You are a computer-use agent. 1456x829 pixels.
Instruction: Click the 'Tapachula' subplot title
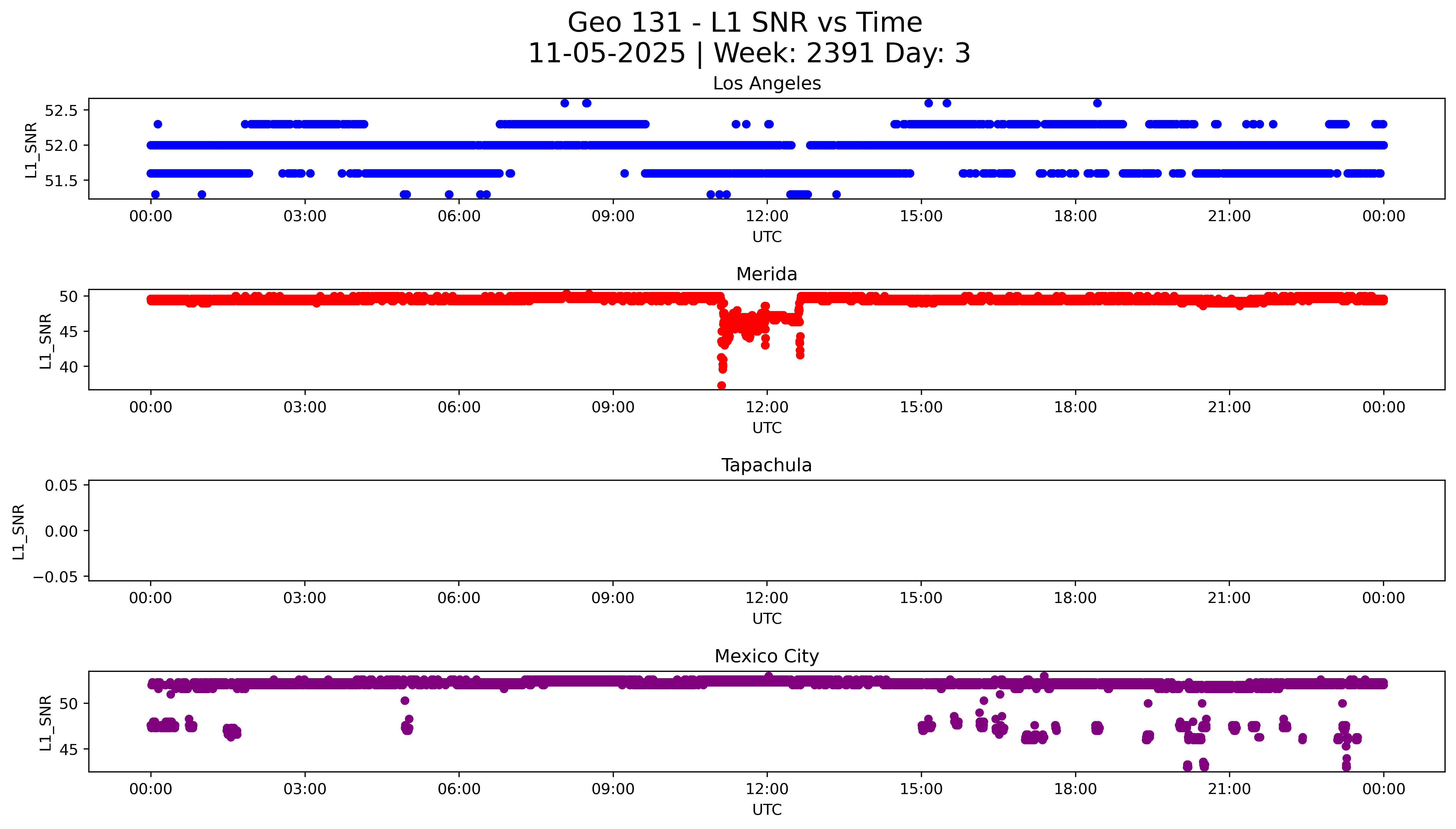click(x=766, y=465)
